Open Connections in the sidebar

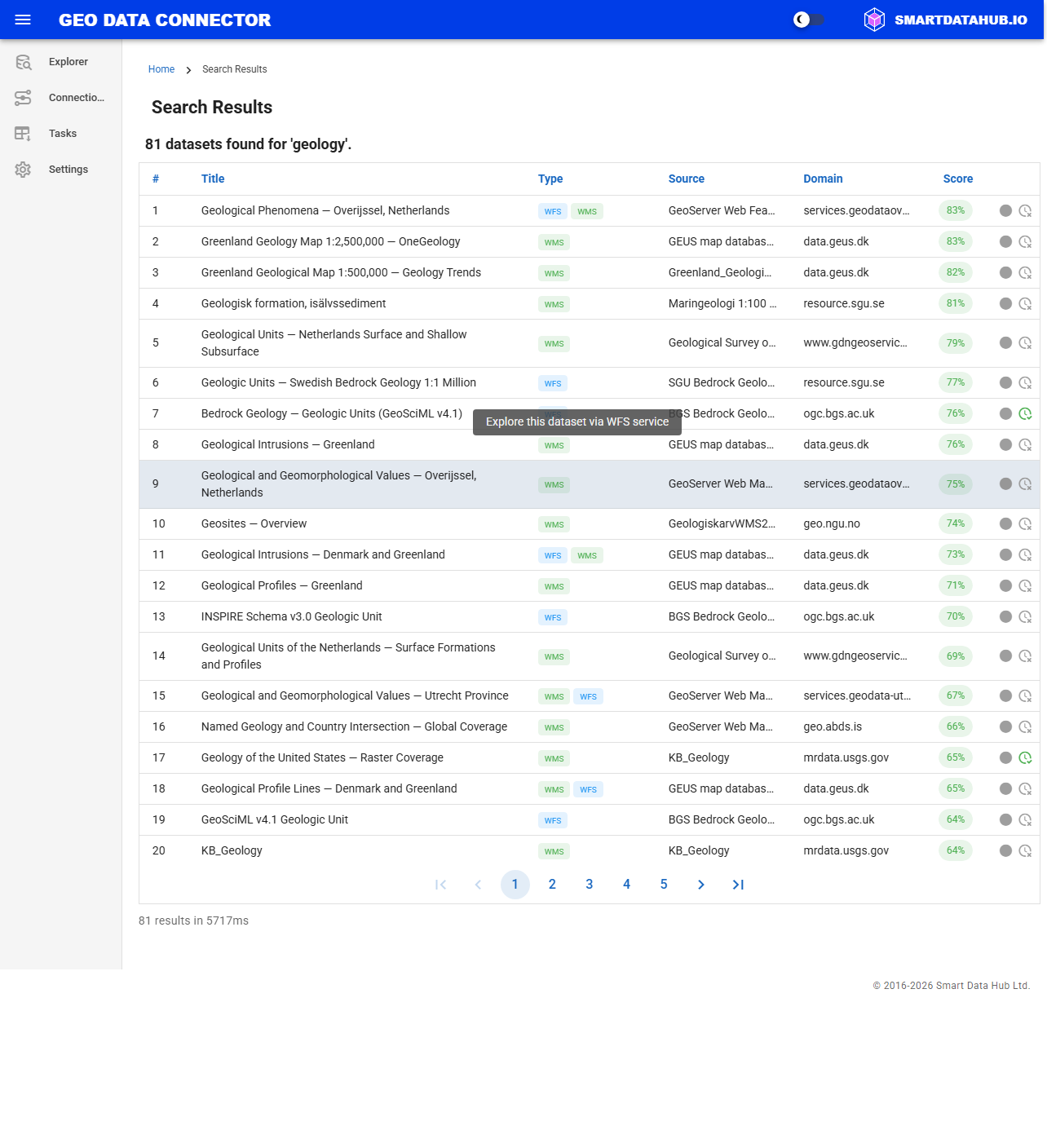(x=61, y=98)
